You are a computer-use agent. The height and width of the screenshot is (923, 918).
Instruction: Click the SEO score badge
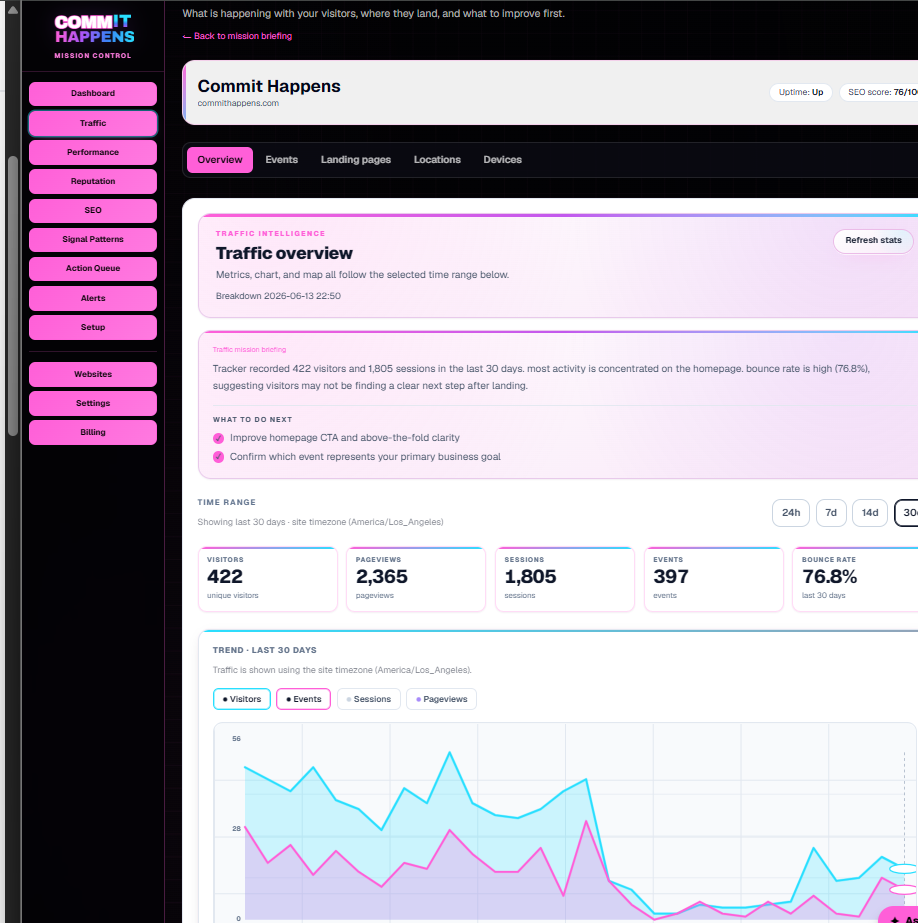[880, 92]
